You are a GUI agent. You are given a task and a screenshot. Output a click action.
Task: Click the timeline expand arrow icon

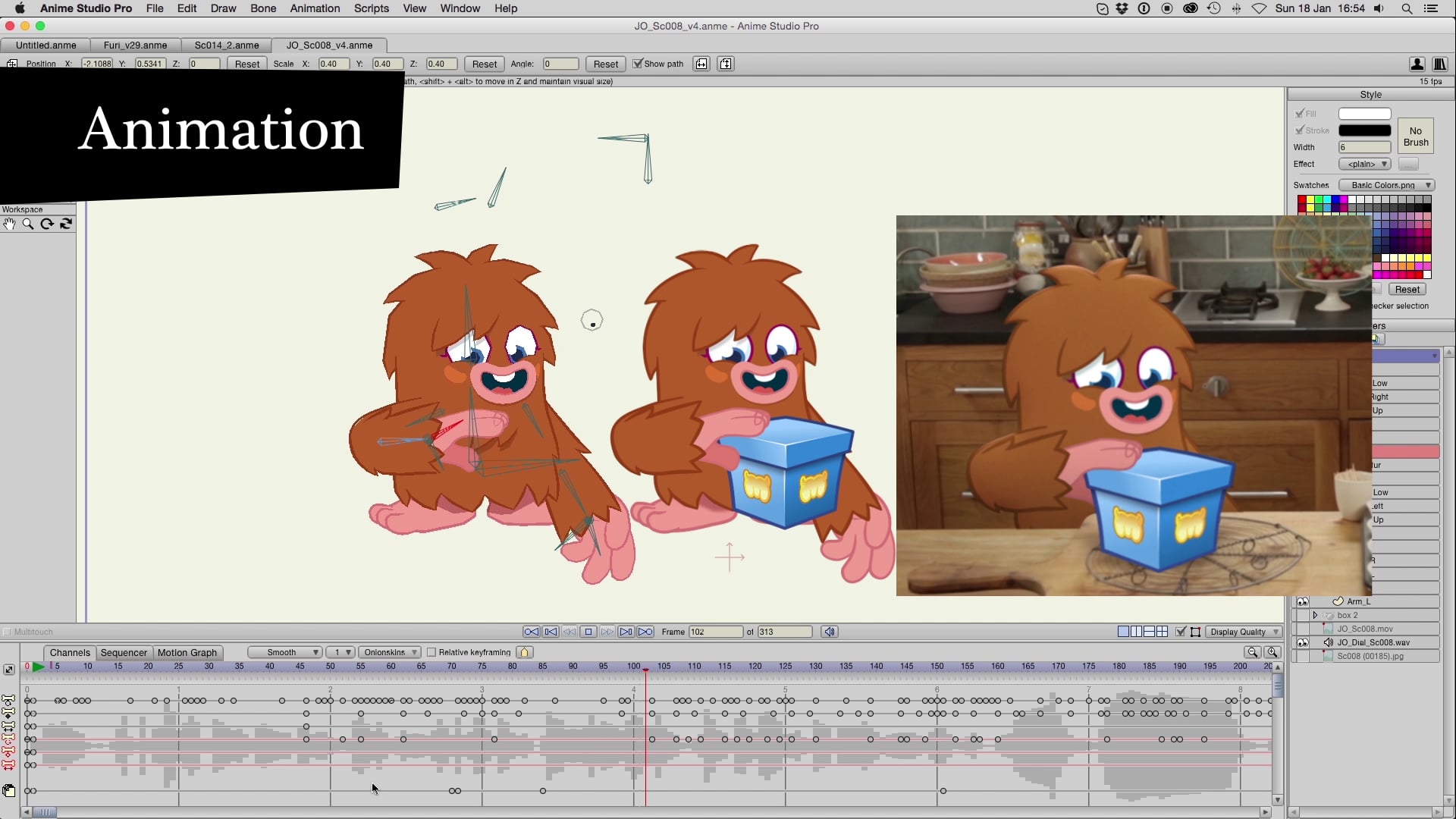9,670
